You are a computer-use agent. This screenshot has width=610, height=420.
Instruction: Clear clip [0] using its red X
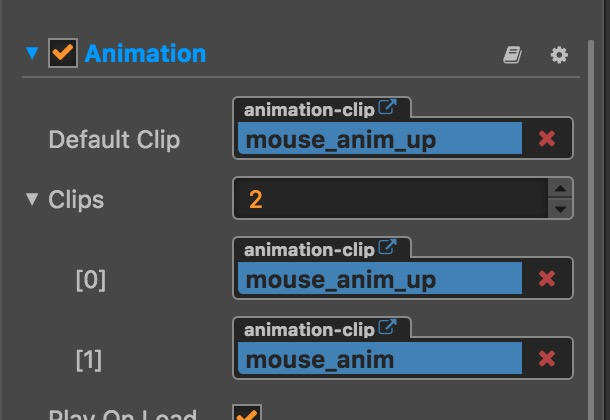[x=547, y=279]
